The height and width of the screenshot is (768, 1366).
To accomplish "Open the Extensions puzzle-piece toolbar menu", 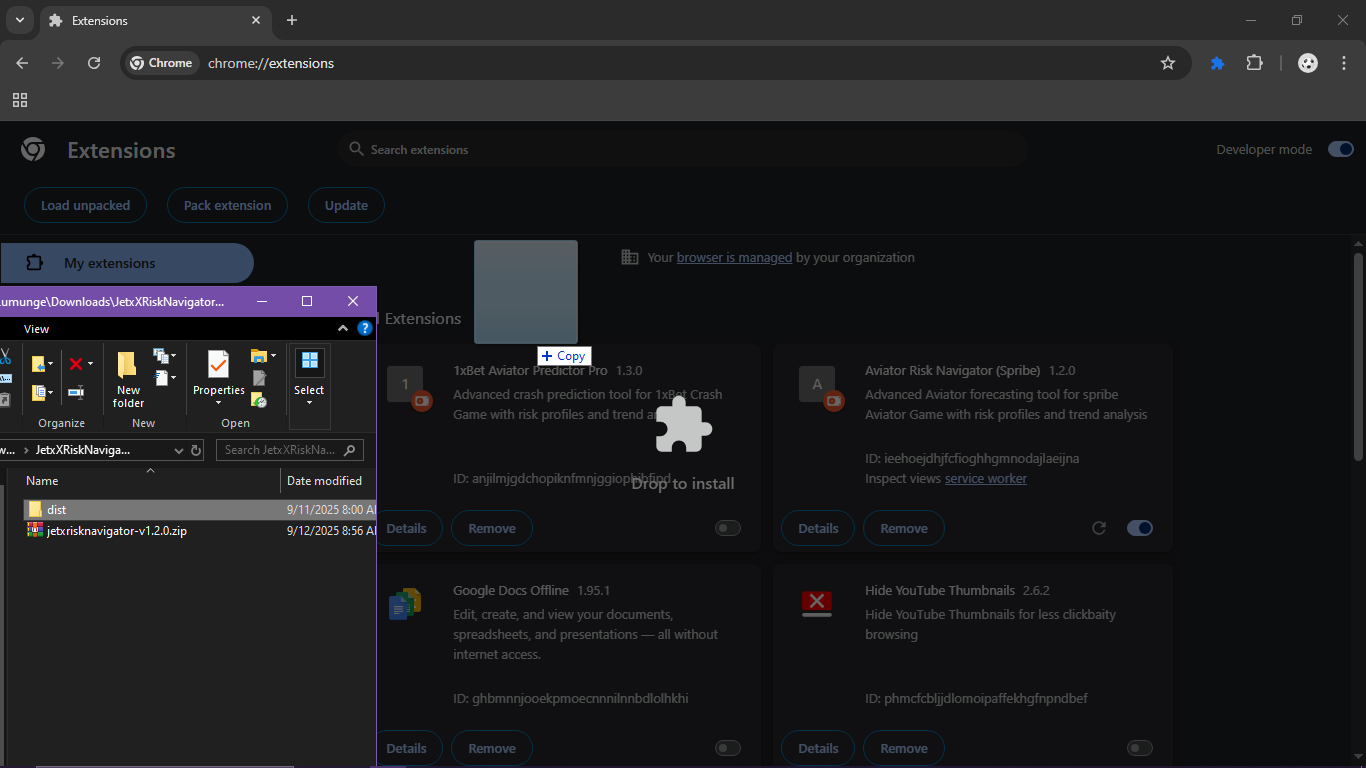I will (x=1254, y=63).
